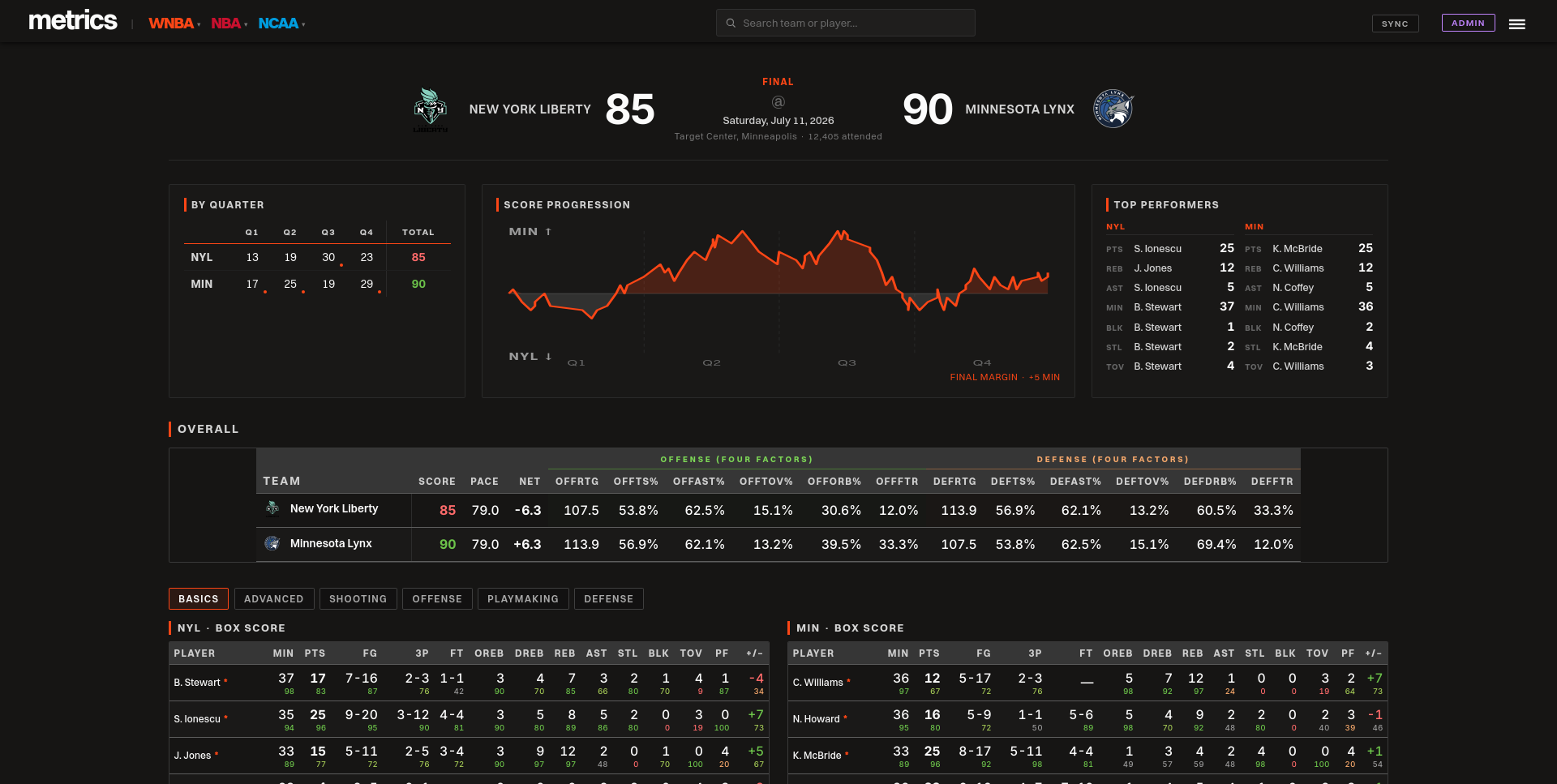The height and width of the screenshot is (784, 1557).
Task: Open Minnesota Lynx team link in header
Action: (x=1019, y=109)
